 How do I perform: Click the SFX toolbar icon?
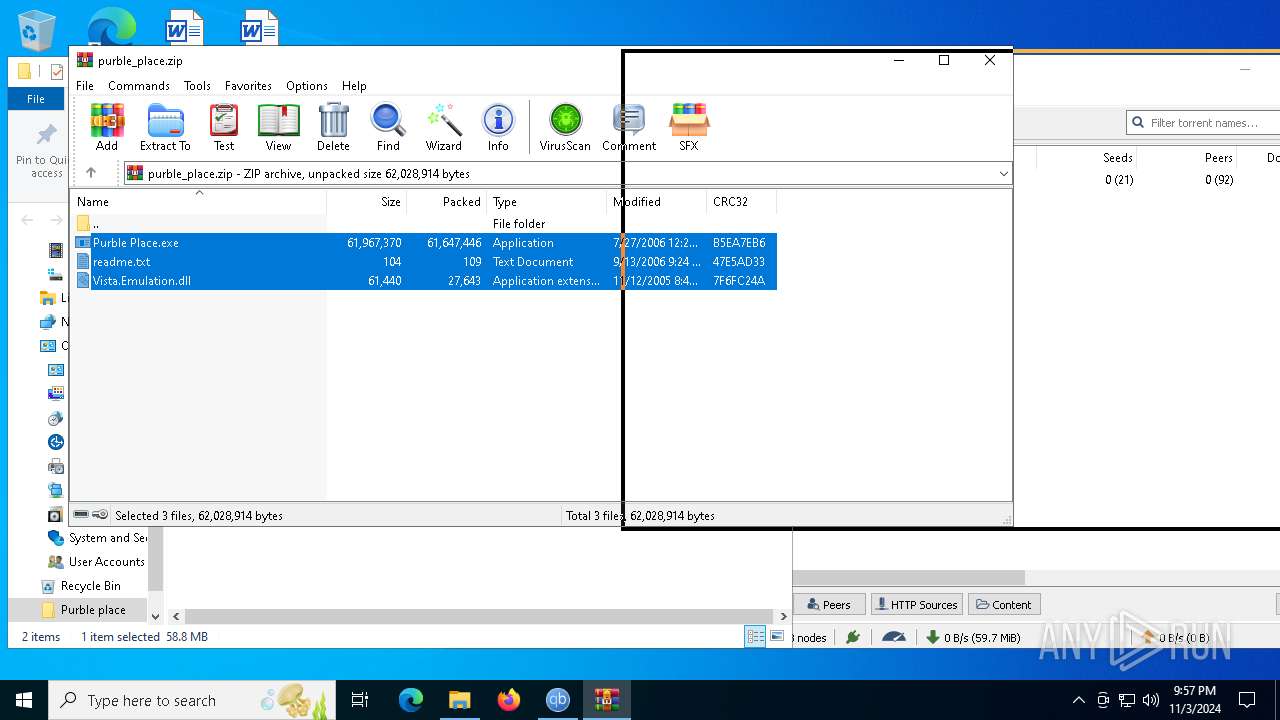pyautogui.click(x=689, y=127)
